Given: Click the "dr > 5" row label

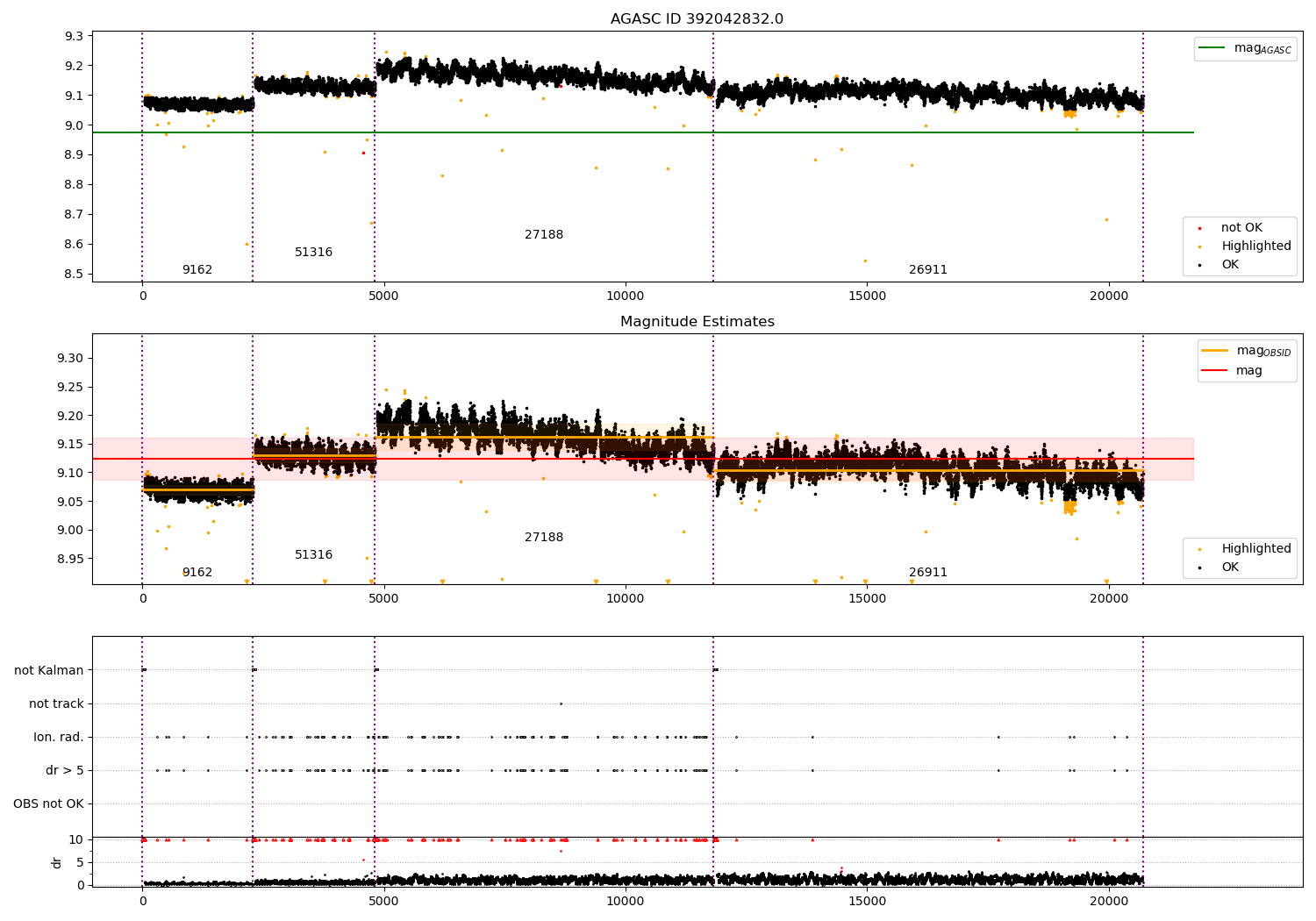Looking at the screenshot, I should pos(65,771).
